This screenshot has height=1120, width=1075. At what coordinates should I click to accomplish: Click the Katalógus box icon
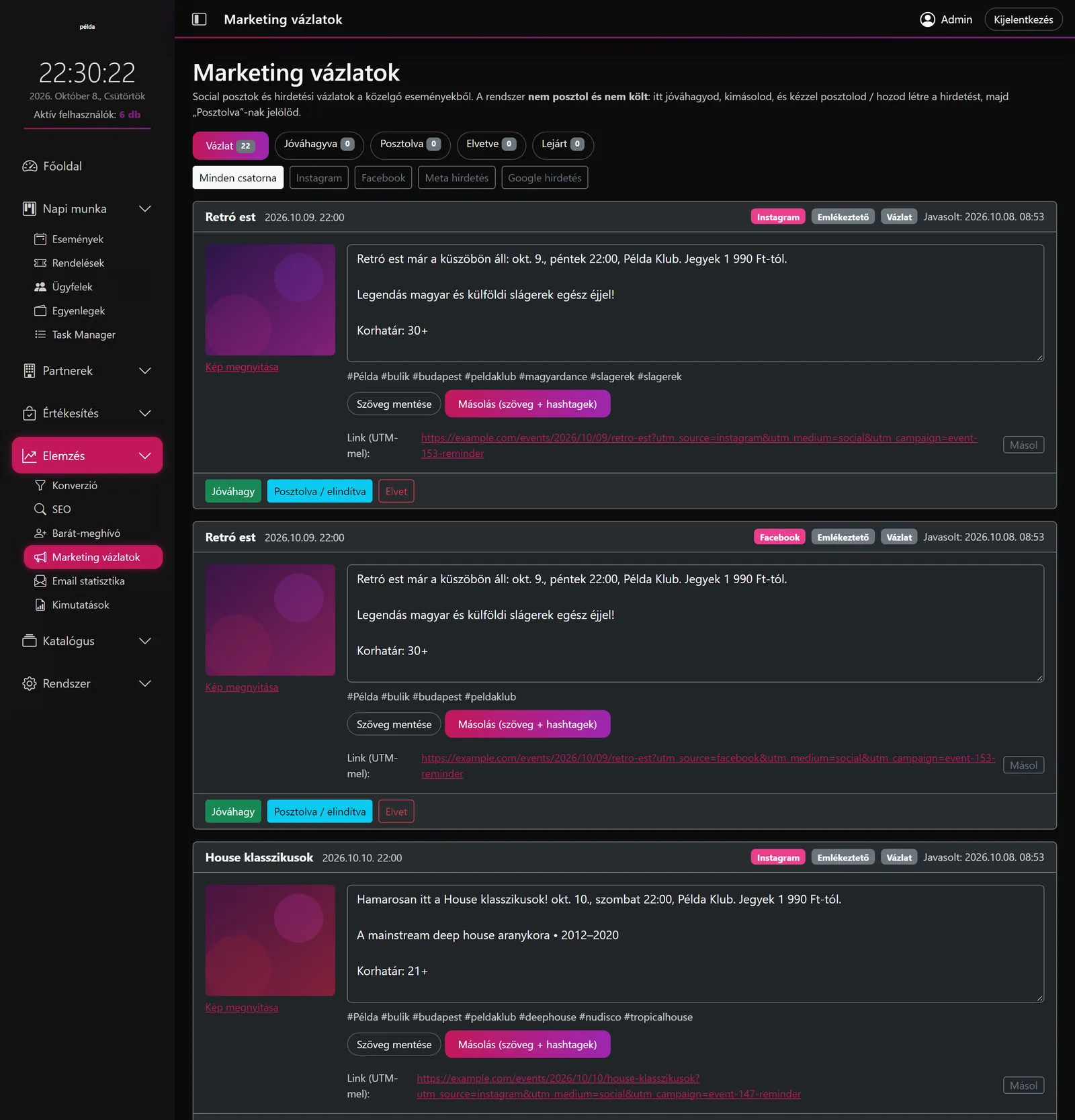pos(30,641)
